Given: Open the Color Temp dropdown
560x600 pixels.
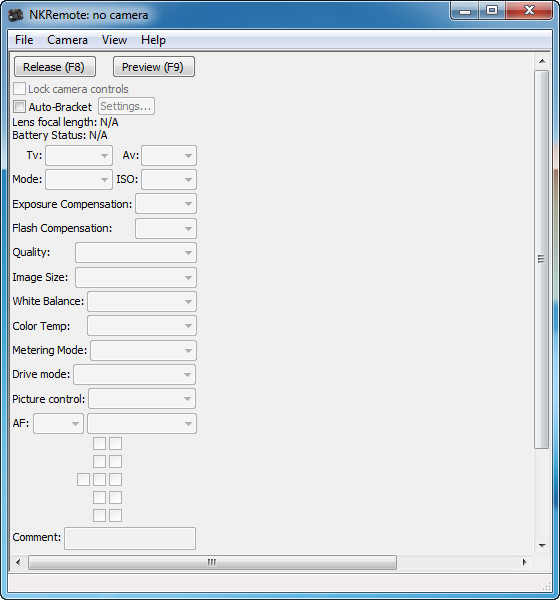Looking at the screenshot, I should coord(142,326).
